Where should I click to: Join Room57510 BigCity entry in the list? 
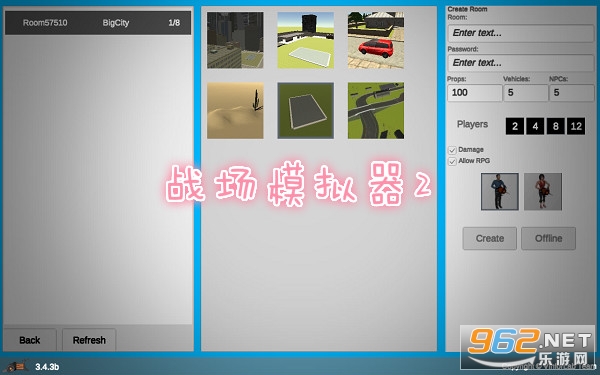pyautogui.click(x=98, y=23)
